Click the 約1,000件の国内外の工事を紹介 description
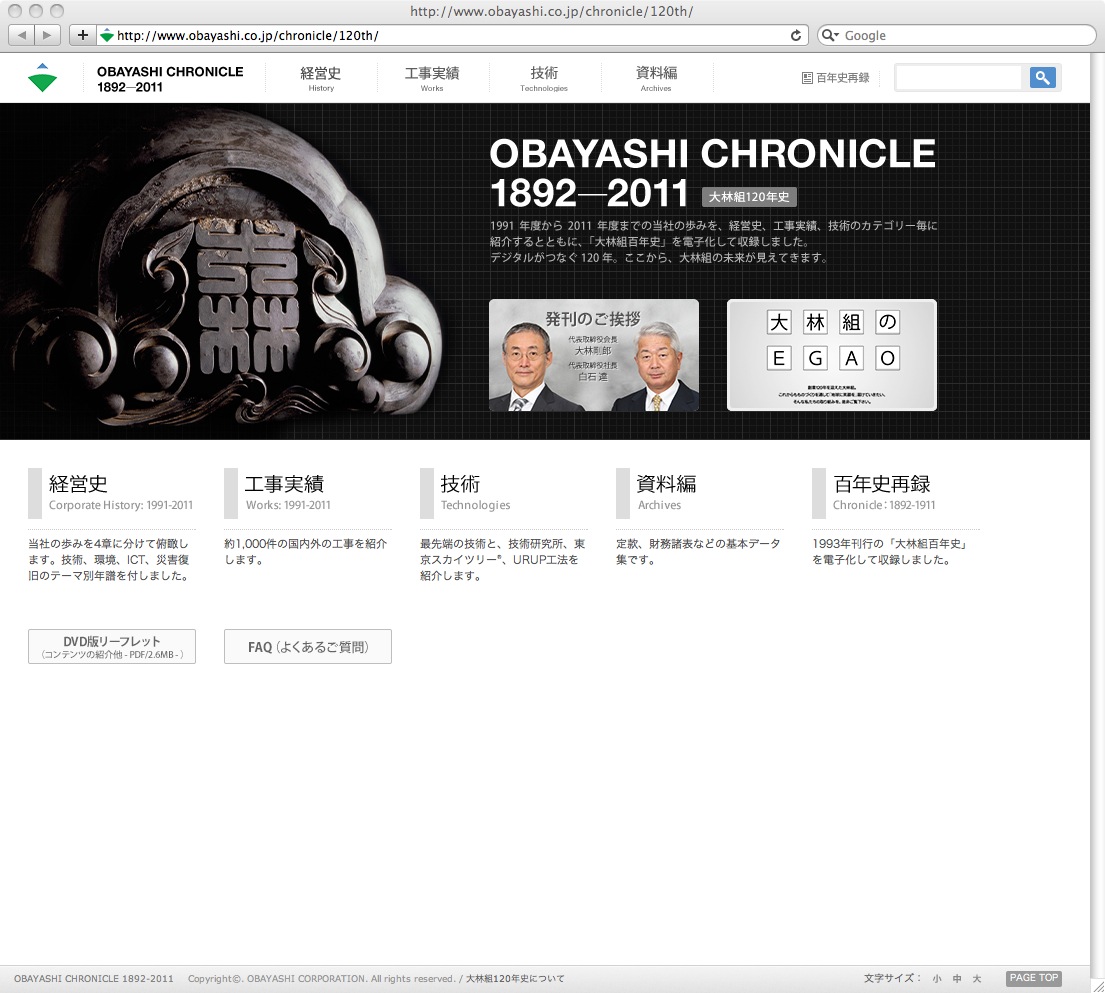 click(x=306, y=552)
